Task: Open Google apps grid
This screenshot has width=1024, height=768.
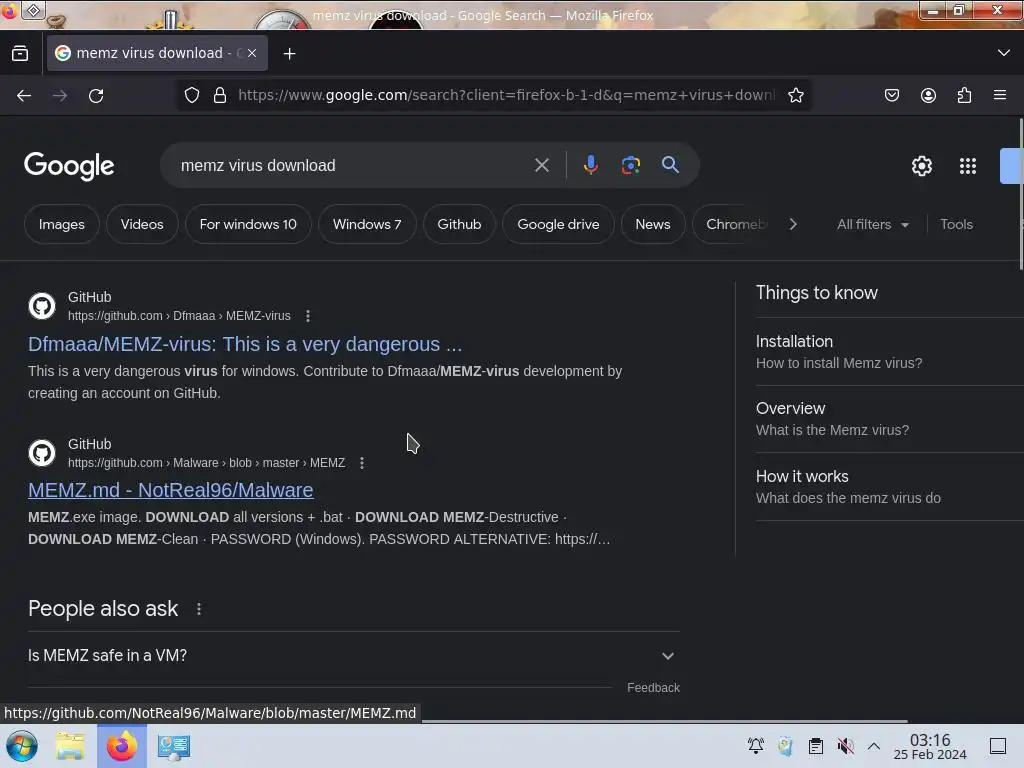Action: (968, 166)
